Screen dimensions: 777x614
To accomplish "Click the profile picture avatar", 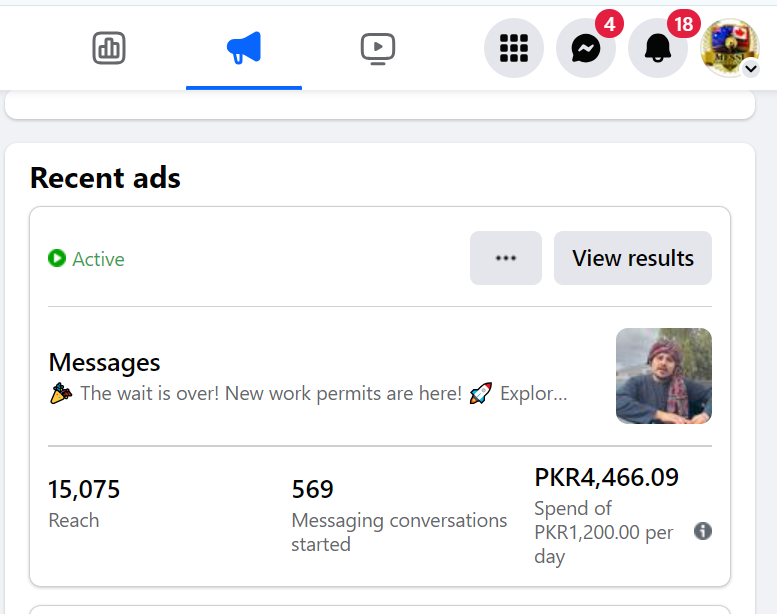I will [728, 46].
